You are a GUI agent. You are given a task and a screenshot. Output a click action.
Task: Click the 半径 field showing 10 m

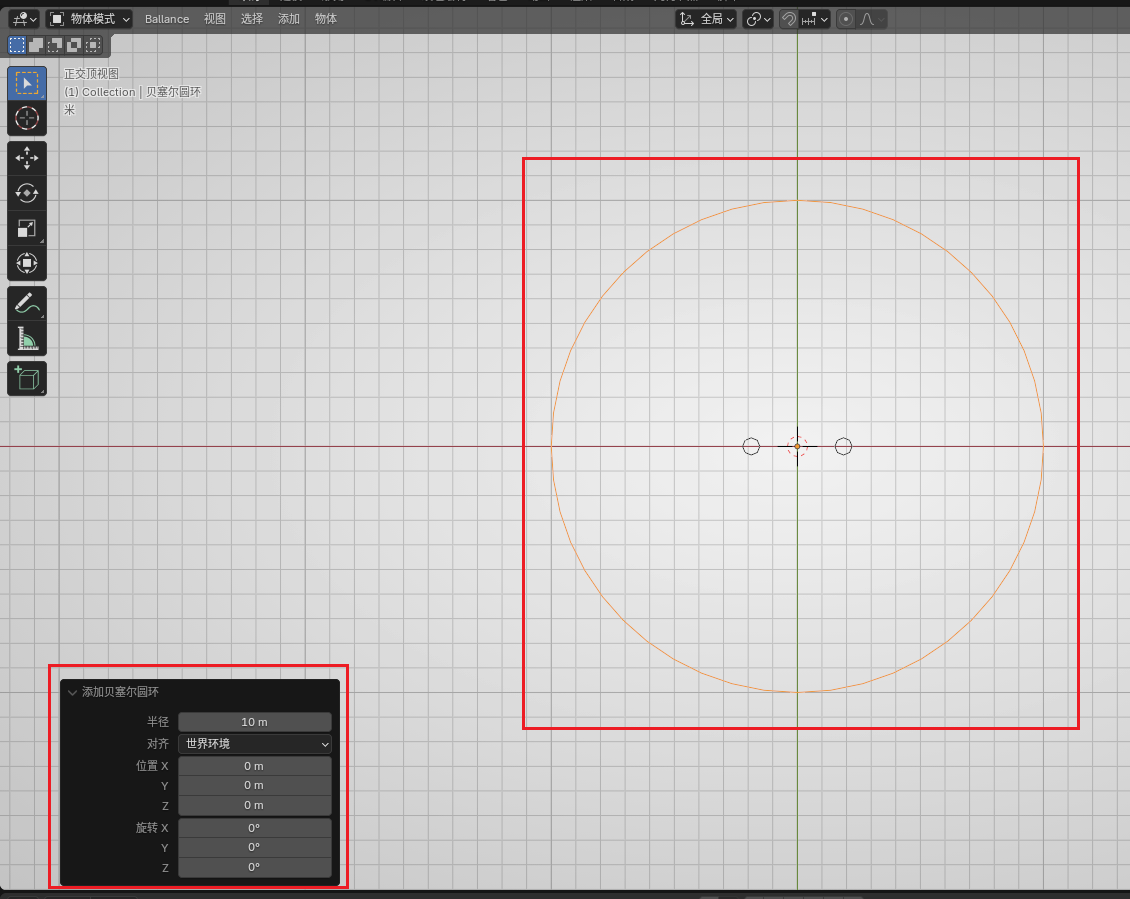point(254,722)
